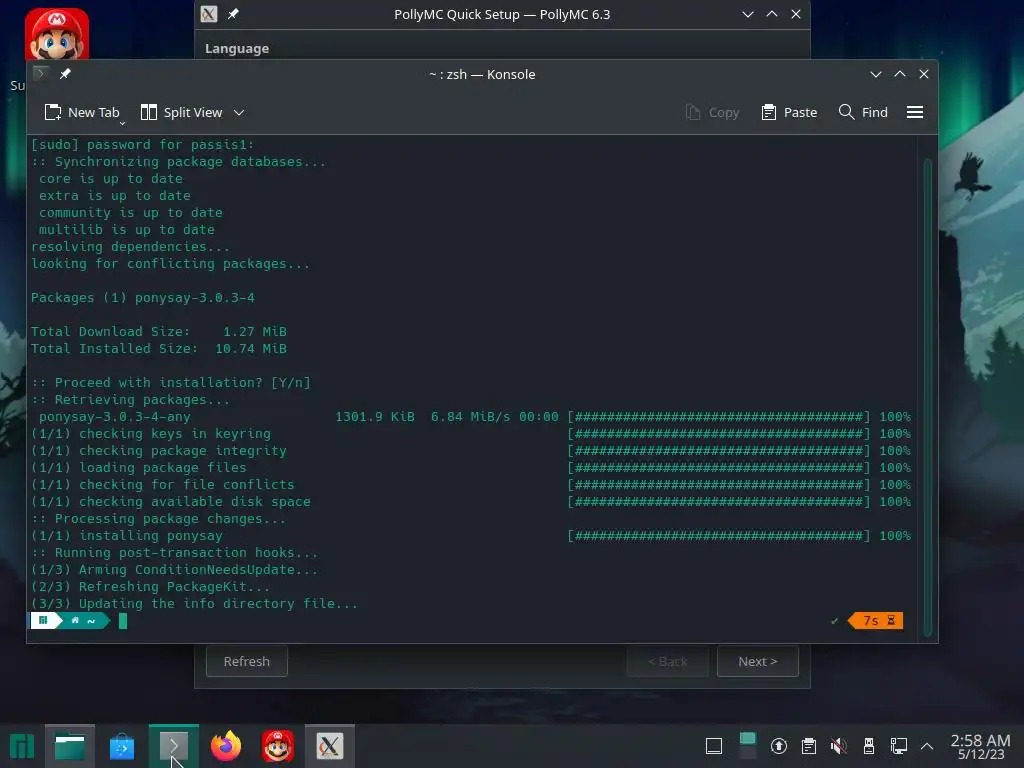Click the 7s execution time badge
The width and height of the screenshot is (1024, 768).
(875, 621)
